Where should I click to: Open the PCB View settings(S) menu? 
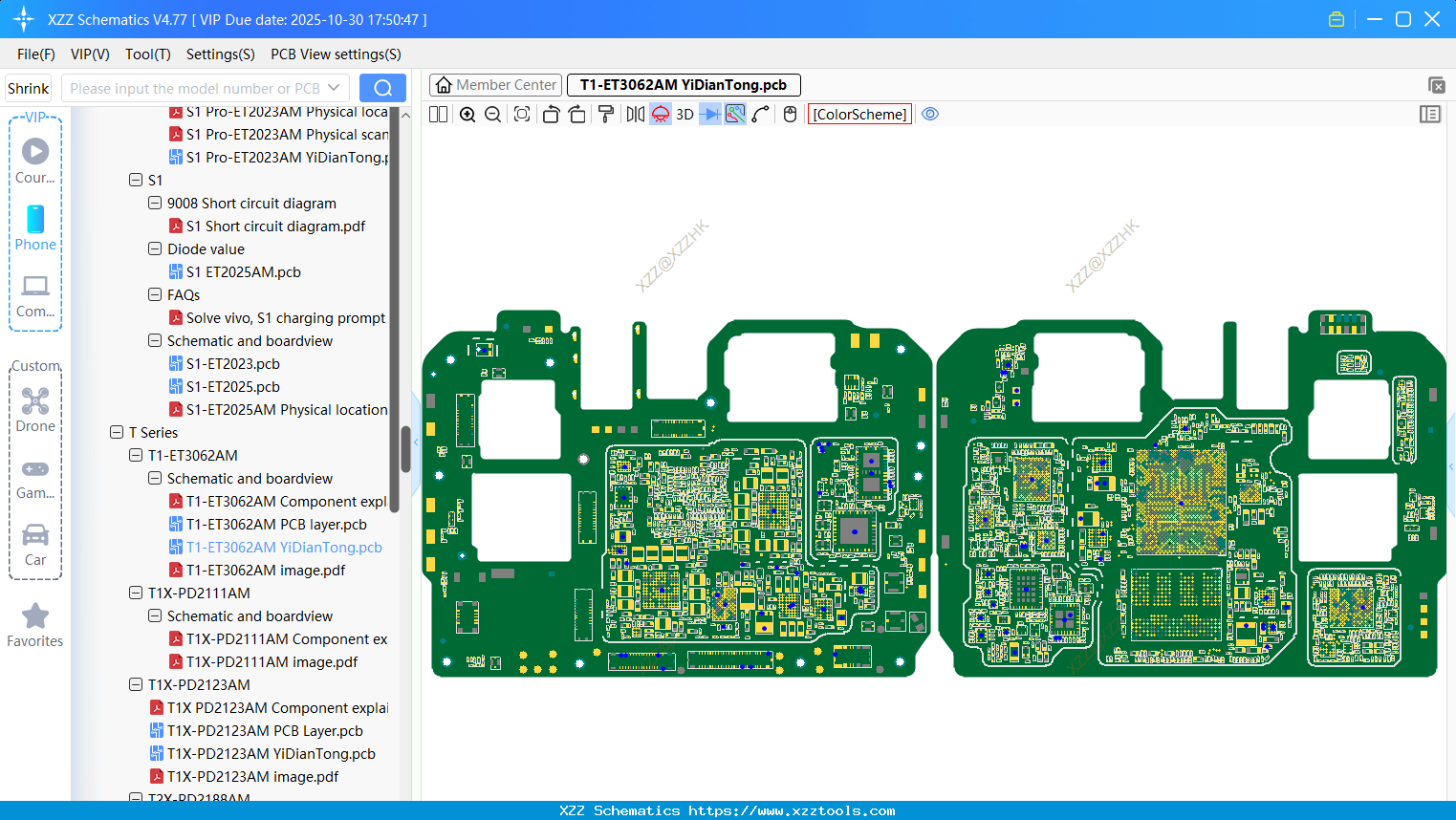click(x=336, y=54)
